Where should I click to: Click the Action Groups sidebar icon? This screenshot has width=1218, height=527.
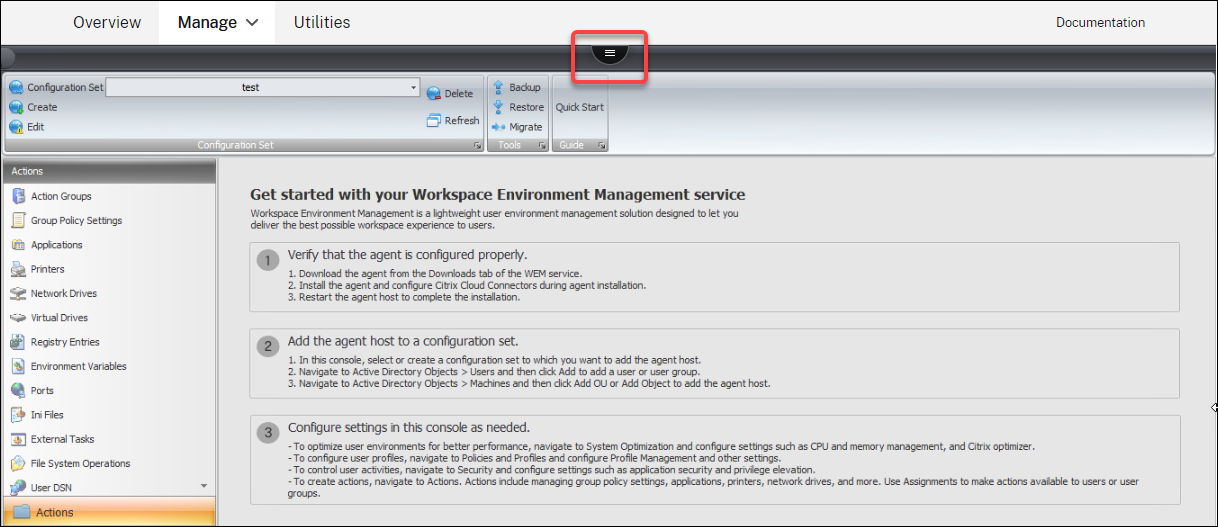pyautogui.click(x=18, y=196)
